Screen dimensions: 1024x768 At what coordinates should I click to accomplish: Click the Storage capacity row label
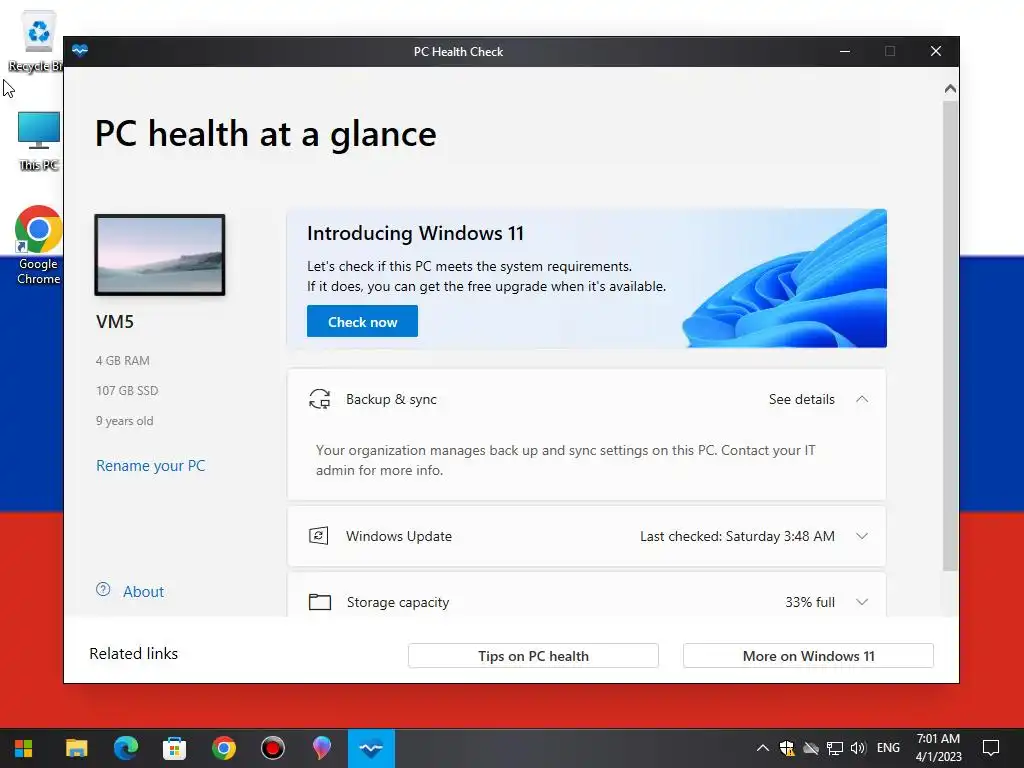pyautogui.click(x=398, y=602)
